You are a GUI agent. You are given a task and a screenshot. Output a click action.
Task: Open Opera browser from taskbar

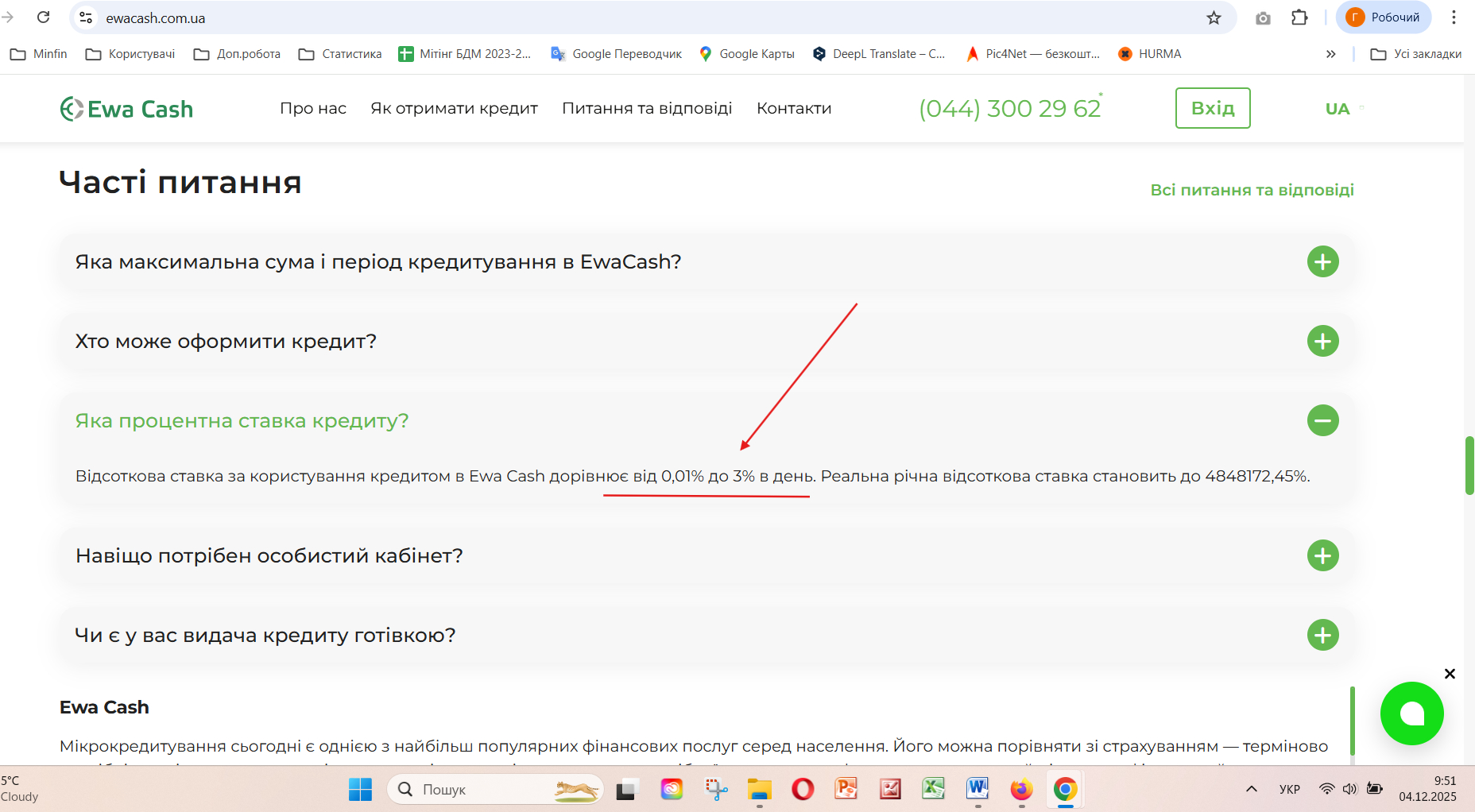803,789
